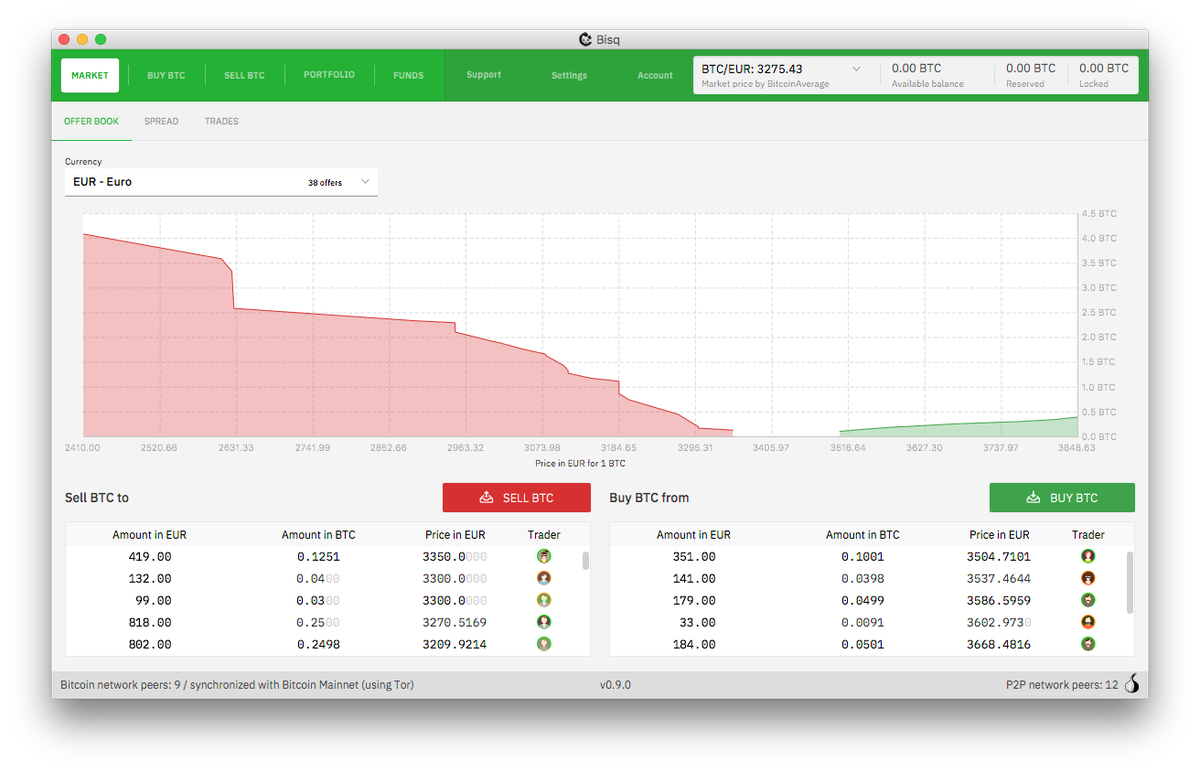Click trader avatar in 99.00 EUR row

click(x=544, y=600)
